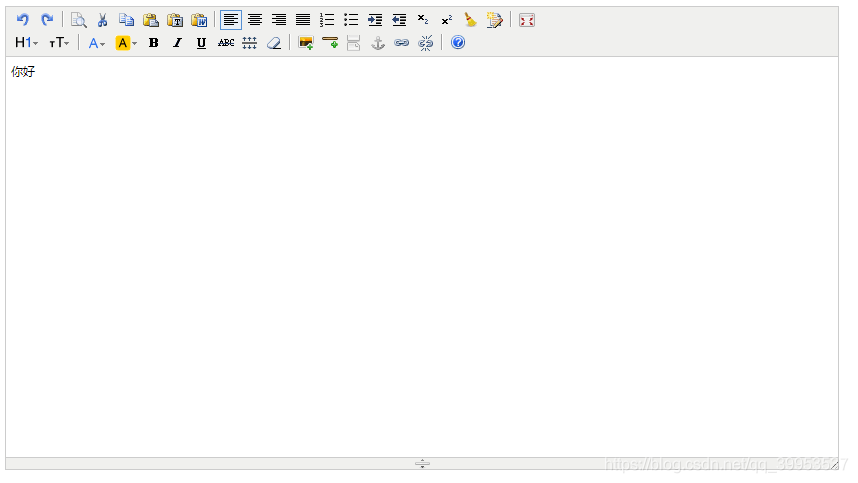Remove formatting with eraser icon
Viewport: 858px width, 483px height.
274,43
